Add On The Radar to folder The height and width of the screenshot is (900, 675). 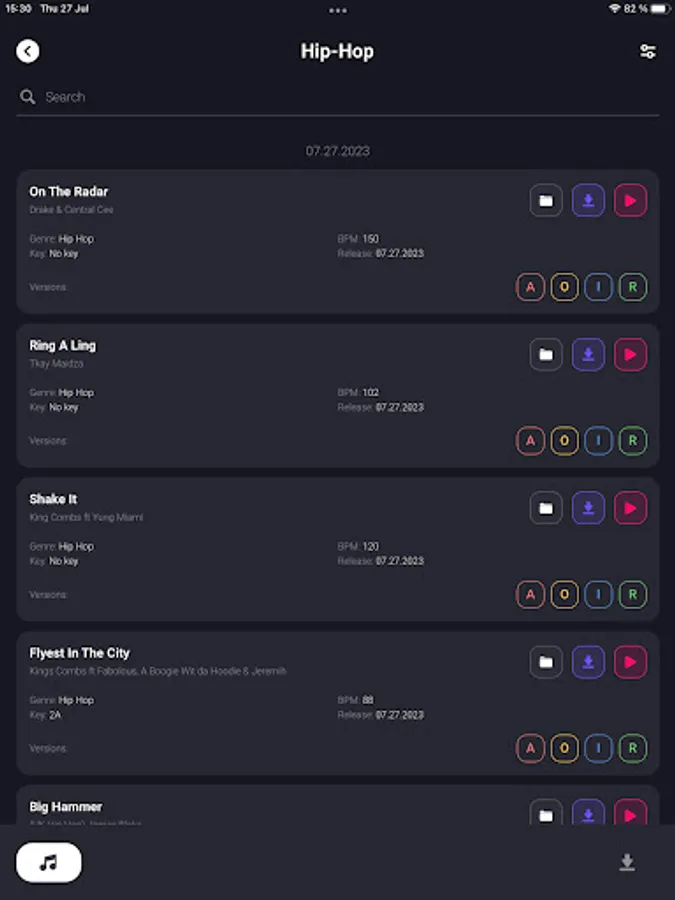click(x=546, y=201)
